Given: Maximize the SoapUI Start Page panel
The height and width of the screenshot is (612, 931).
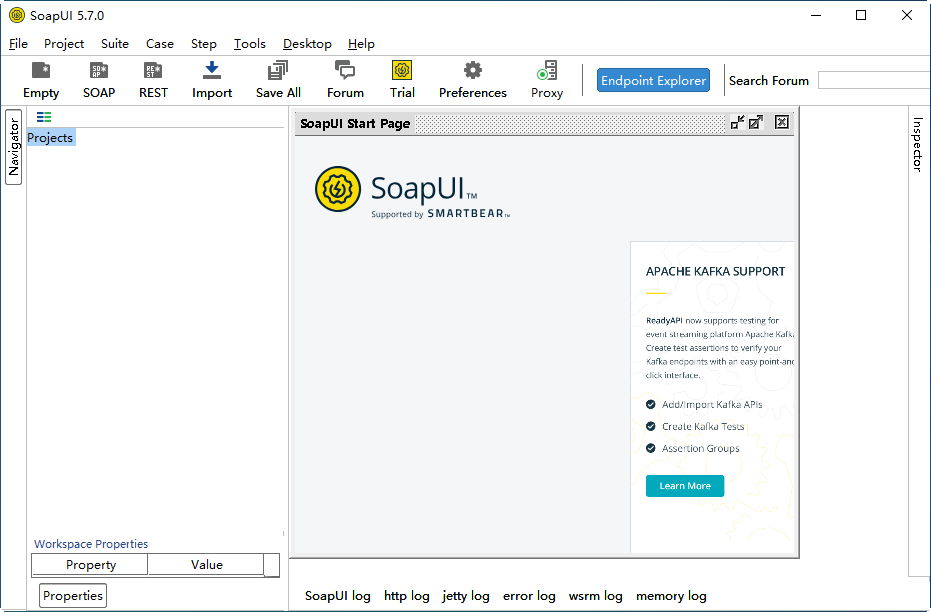Looking at the screenshot, I should click(x=756, y=122).
